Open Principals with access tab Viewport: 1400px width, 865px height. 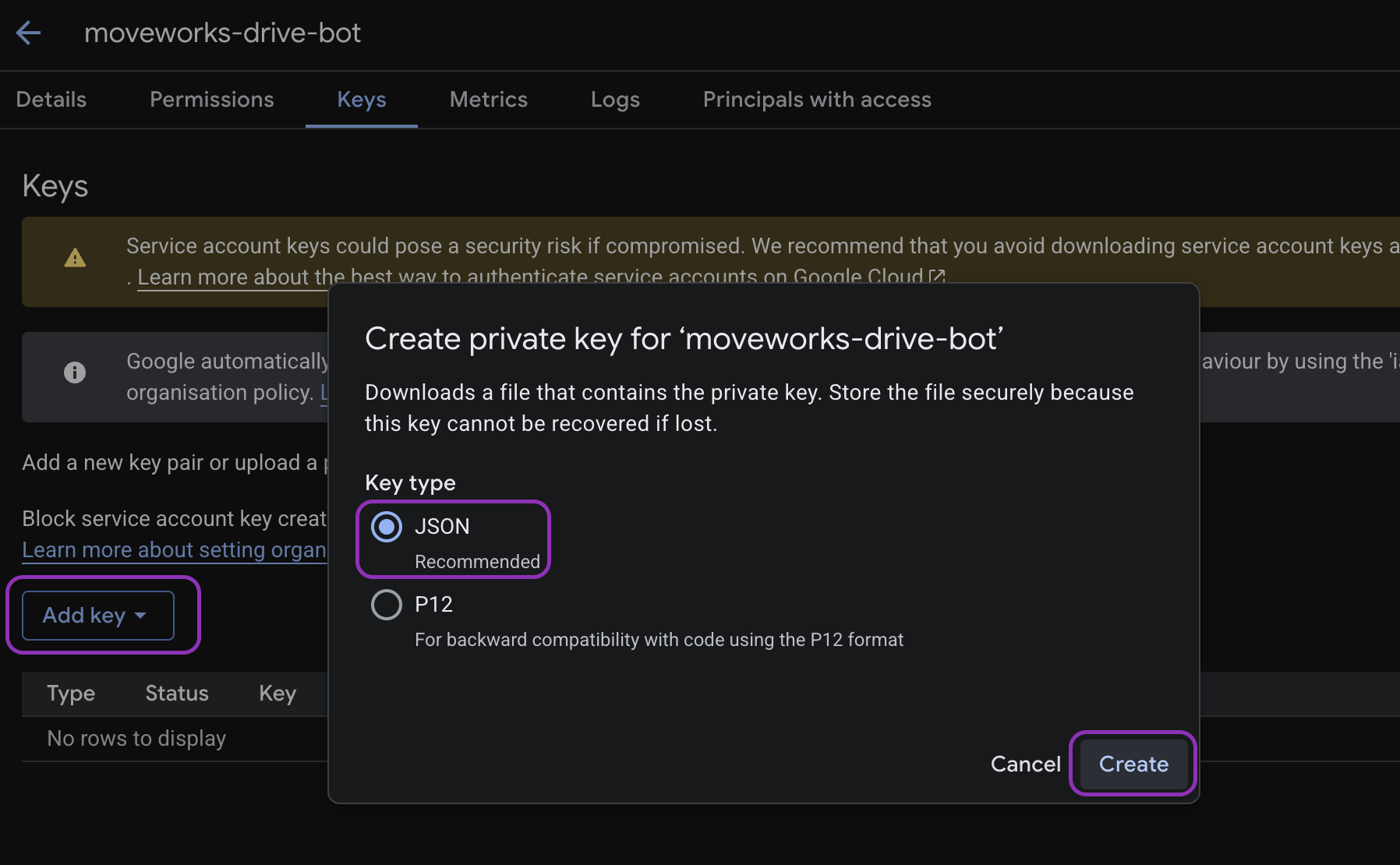tap(817, 100)
